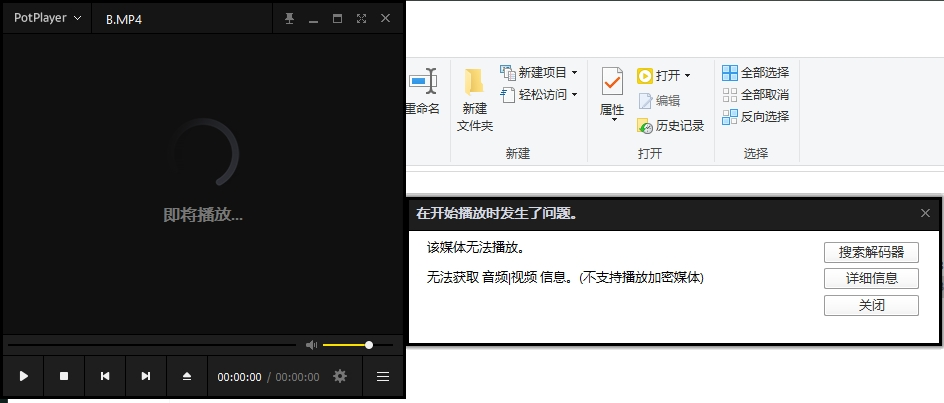
Task: Toggle PotPlayer fullscreen mode
Action: click(x=361, y=19)
